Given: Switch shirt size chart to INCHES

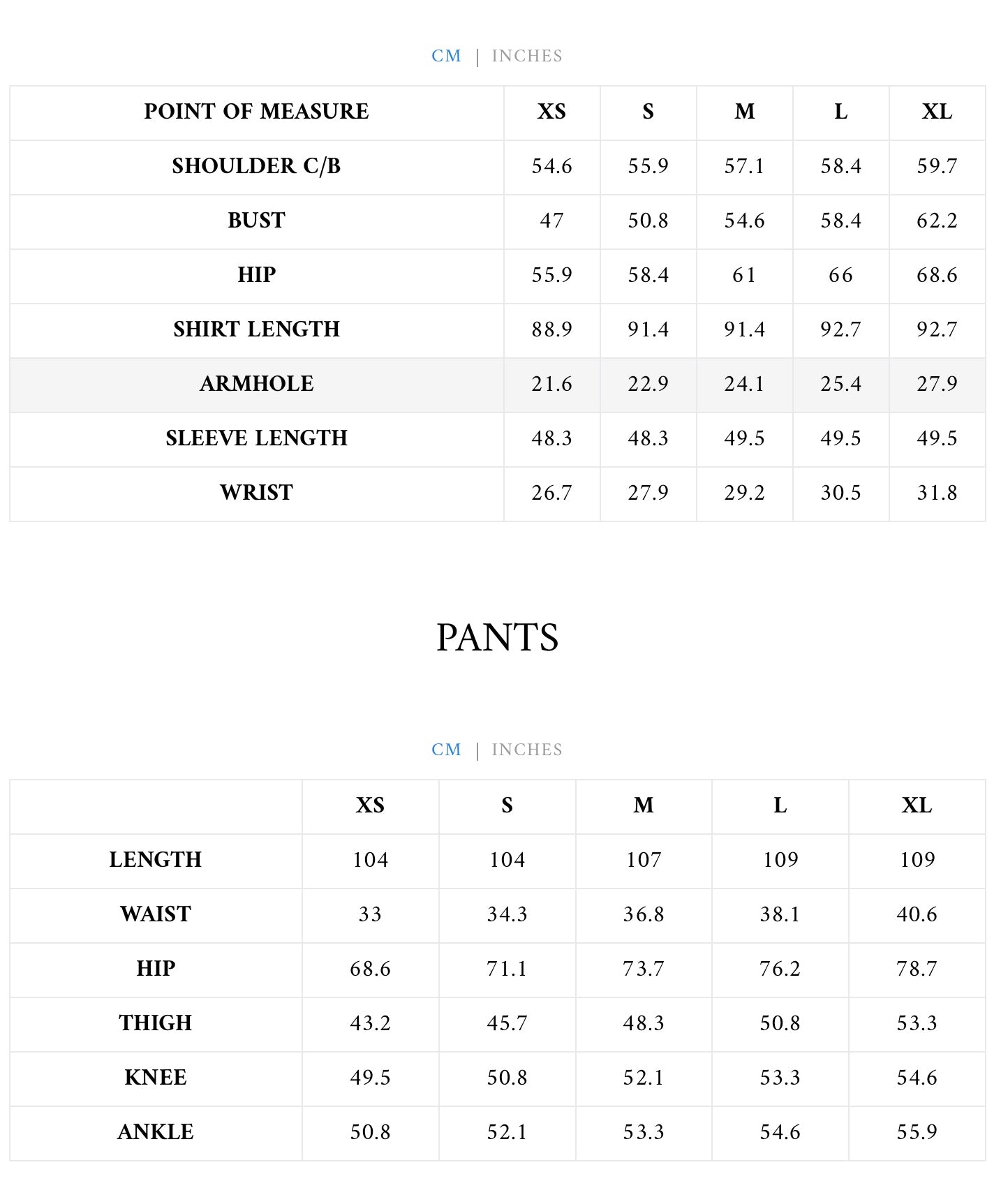Looking at the screenshot, I should (527, 56).
